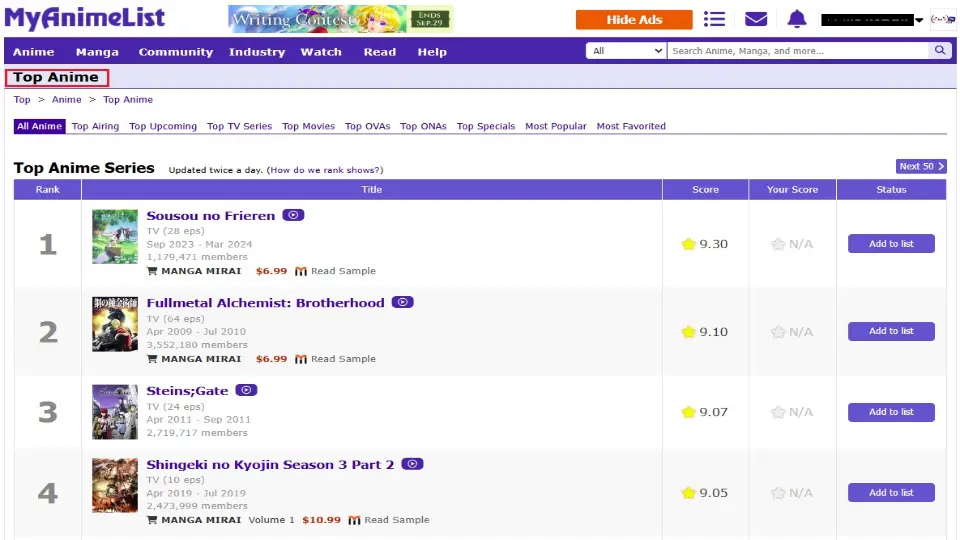The width and height of the screenshot is (960, 540).
Task: Click the Anime breadcrumb link
Action: point(67,99)
